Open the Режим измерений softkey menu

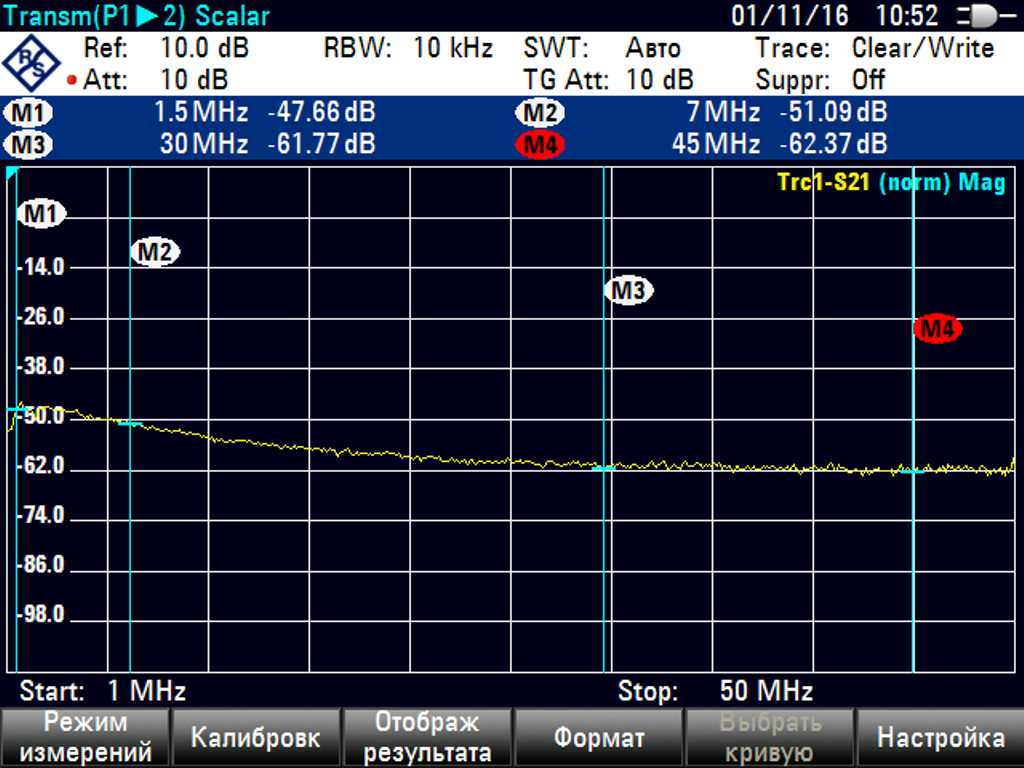point(85,738)
